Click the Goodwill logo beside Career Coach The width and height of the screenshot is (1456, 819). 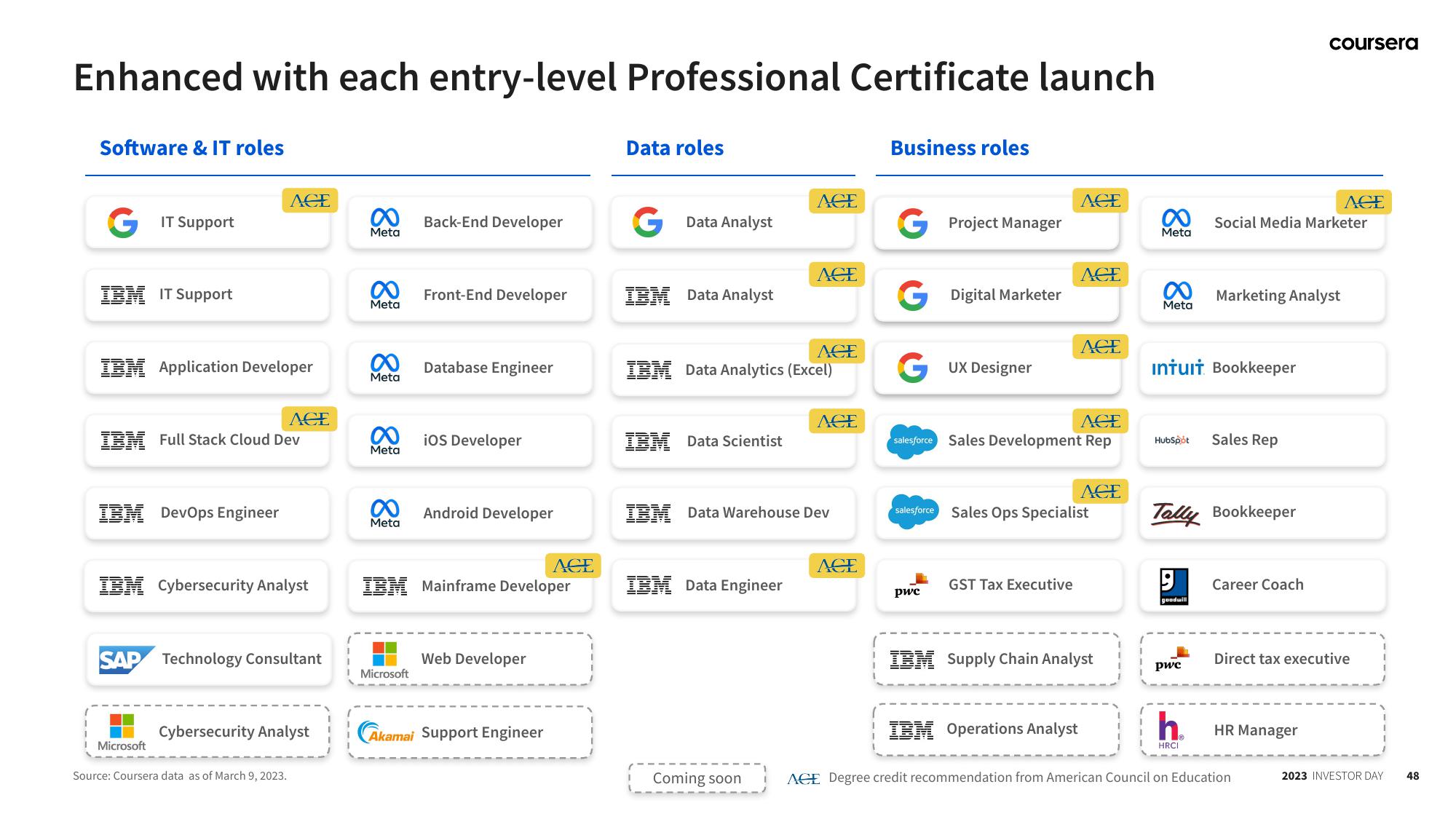[1174, 587]
